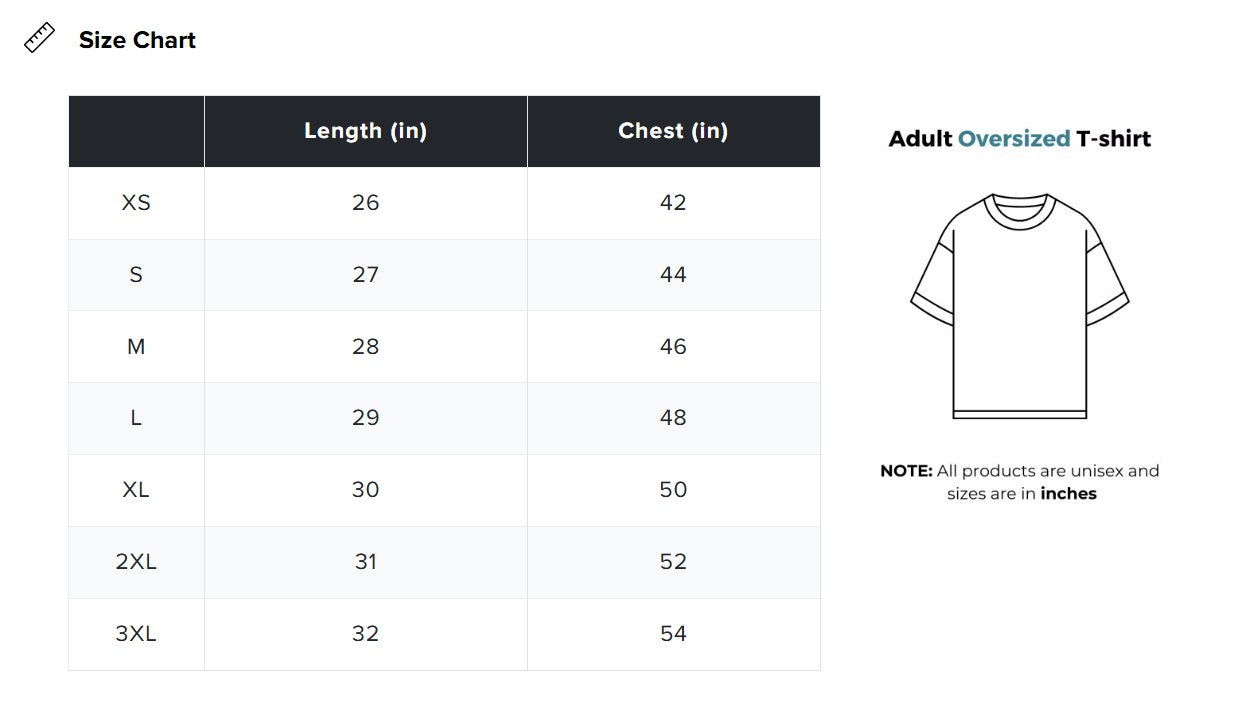Click the chest value 46 for M
The height and width of the screenshot is (707, 1242).
point(673,347)
